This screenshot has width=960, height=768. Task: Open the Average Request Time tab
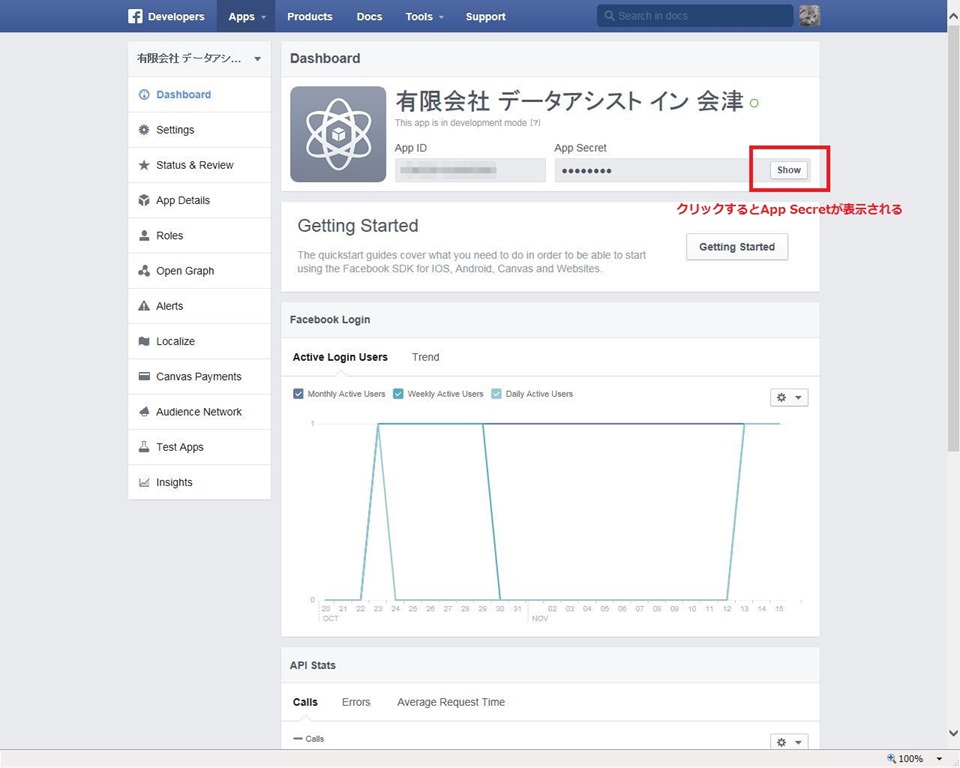coord(451,702)
